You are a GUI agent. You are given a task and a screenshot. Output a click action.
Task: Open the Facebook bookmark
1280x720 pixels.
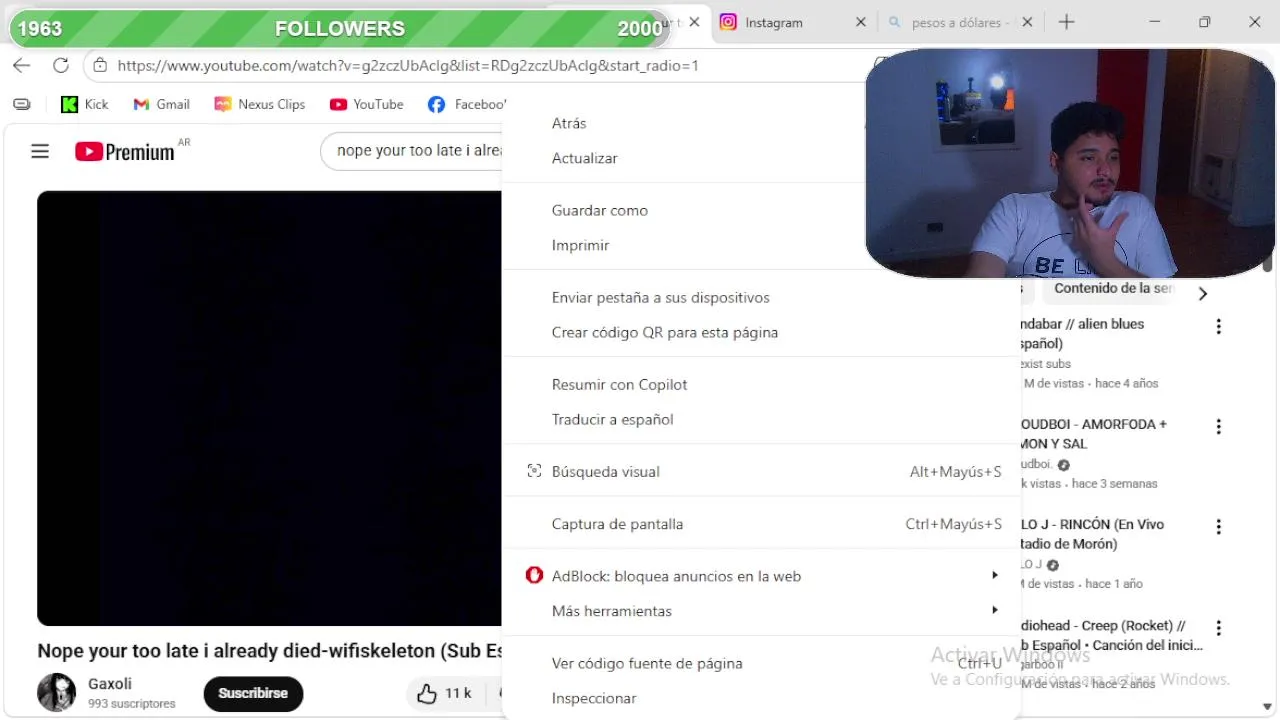(x=467, y=104)
